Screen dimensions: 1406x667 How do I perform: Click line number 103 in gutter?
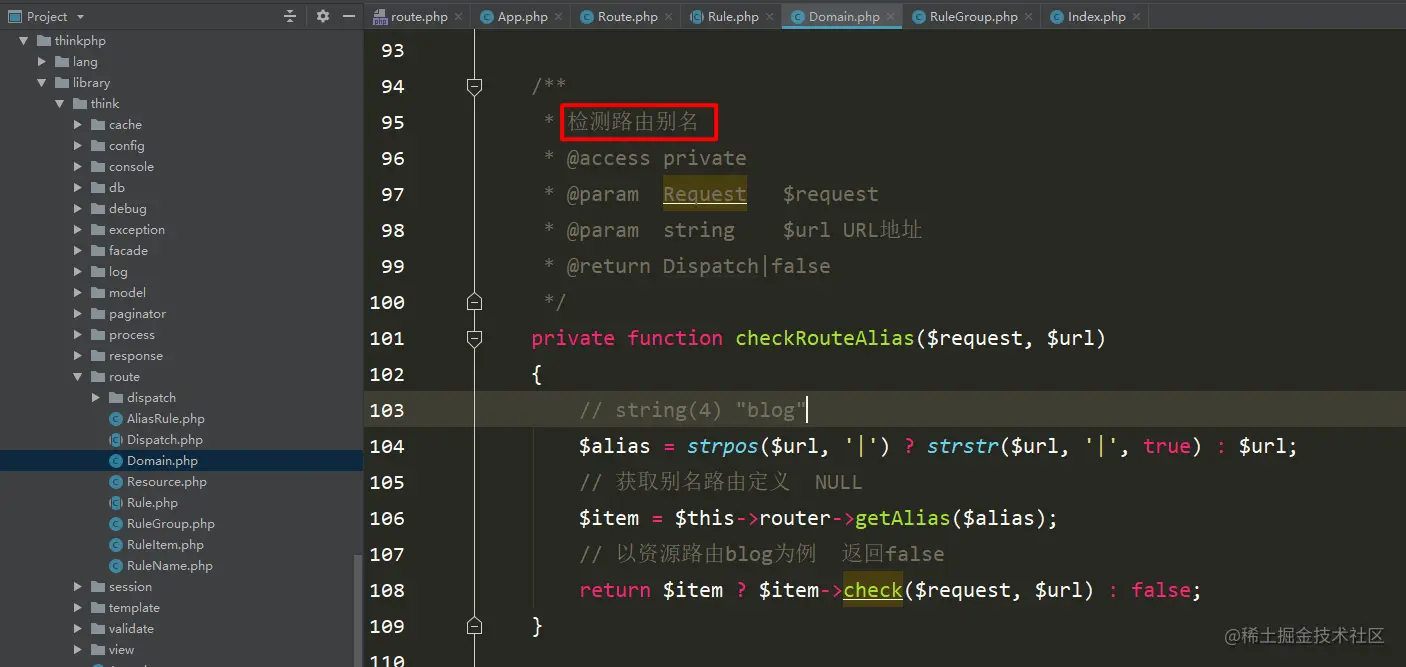point(387,410)
